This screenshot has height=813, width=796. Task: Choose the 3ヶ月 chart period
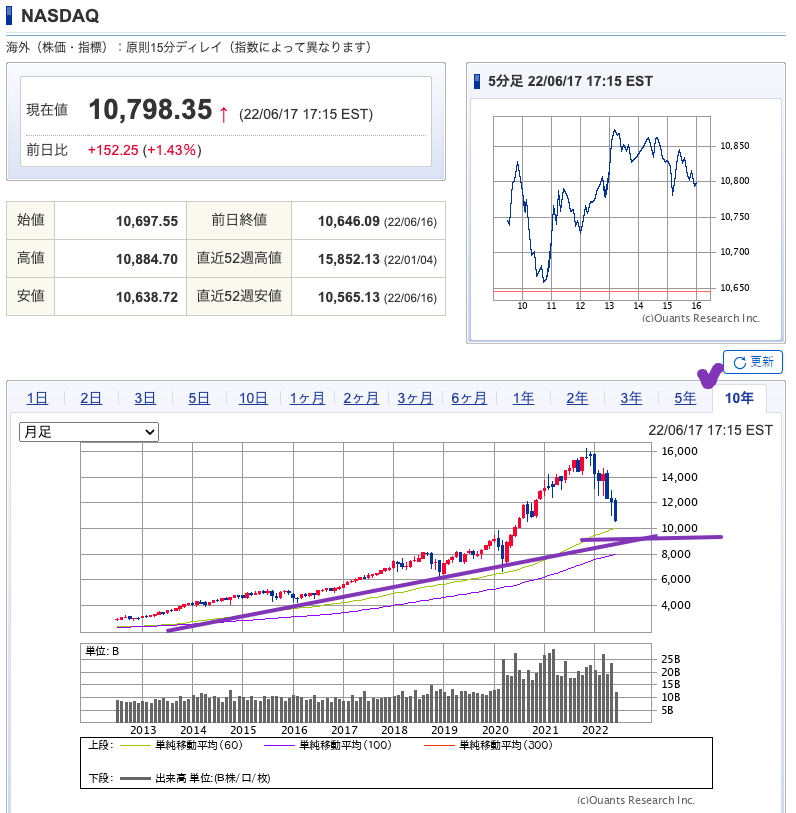click(415, 398)
